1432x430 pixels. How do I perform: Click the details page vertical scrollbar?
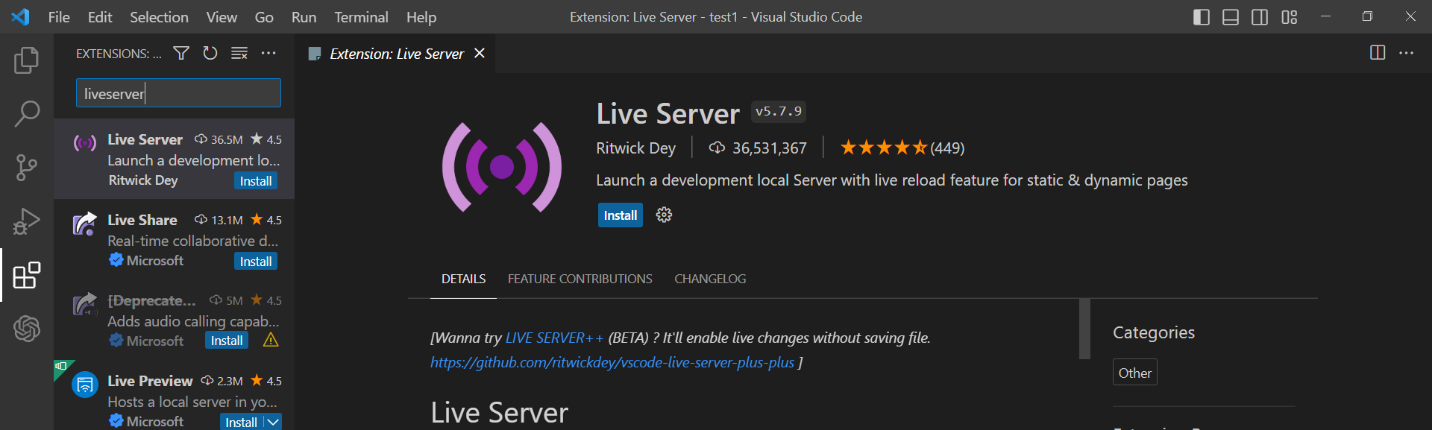pyautogui.click(x=1084, y=328)
